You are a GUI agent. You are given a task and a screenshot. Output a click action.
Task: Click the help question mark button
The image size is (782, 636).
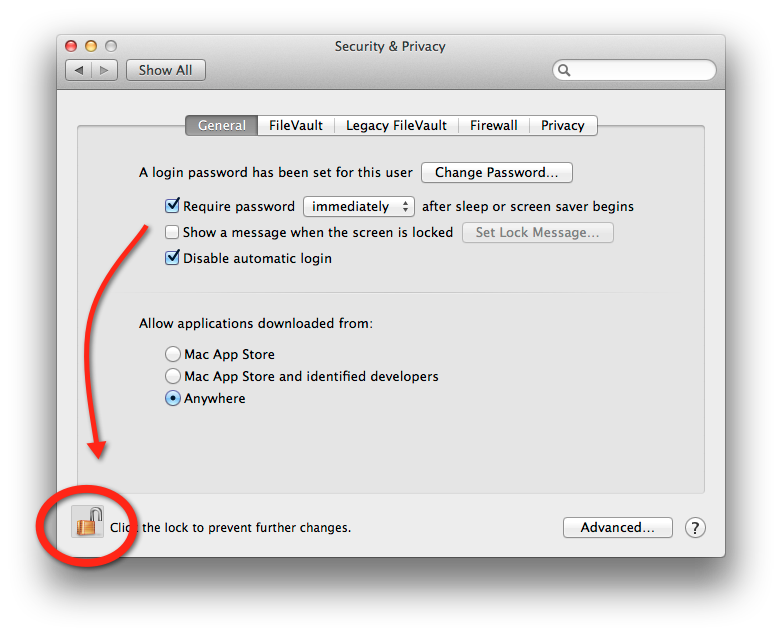[695, 527]
